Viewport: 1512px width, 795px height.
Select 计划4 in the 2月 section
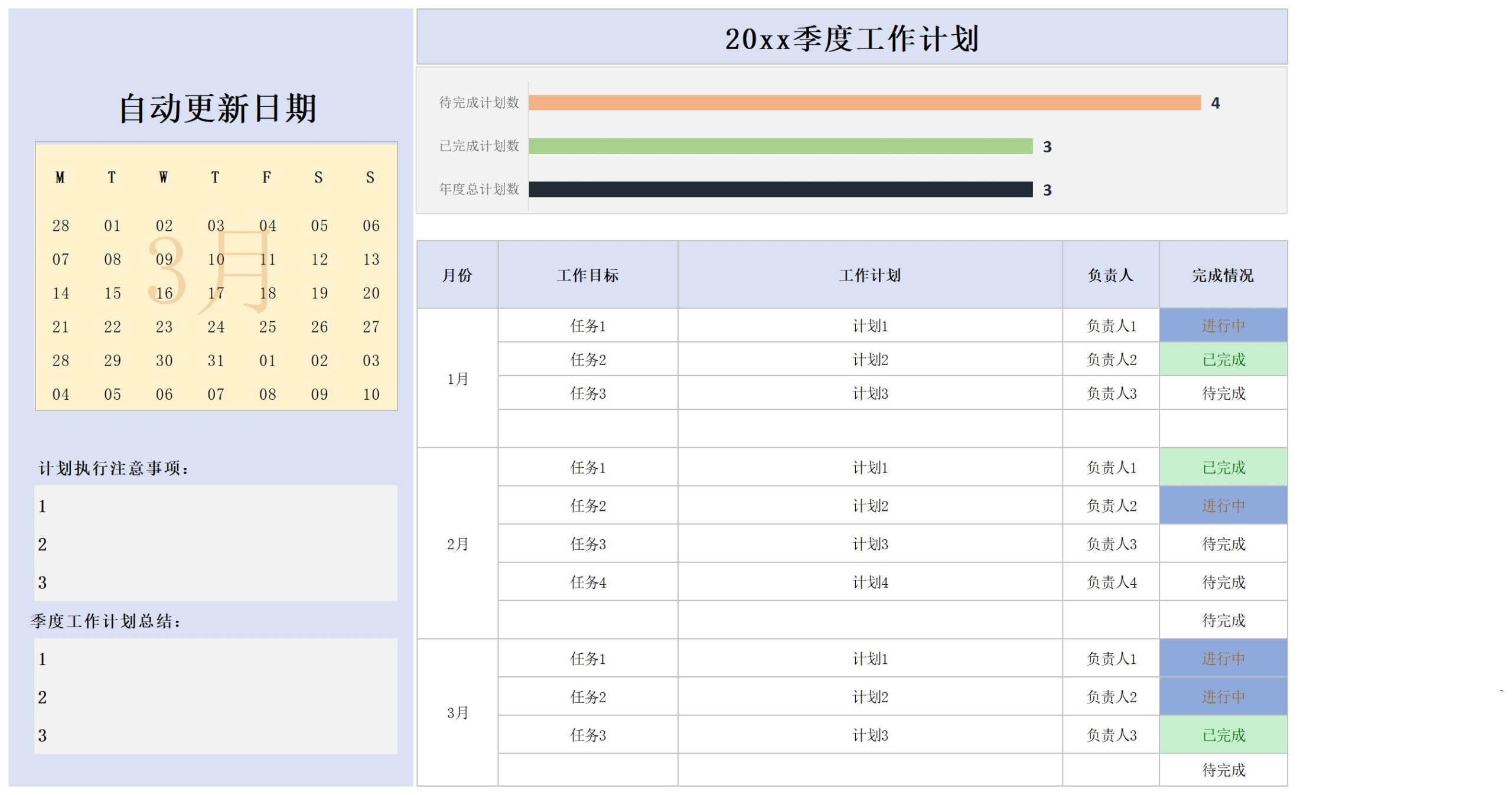[869, 582]
